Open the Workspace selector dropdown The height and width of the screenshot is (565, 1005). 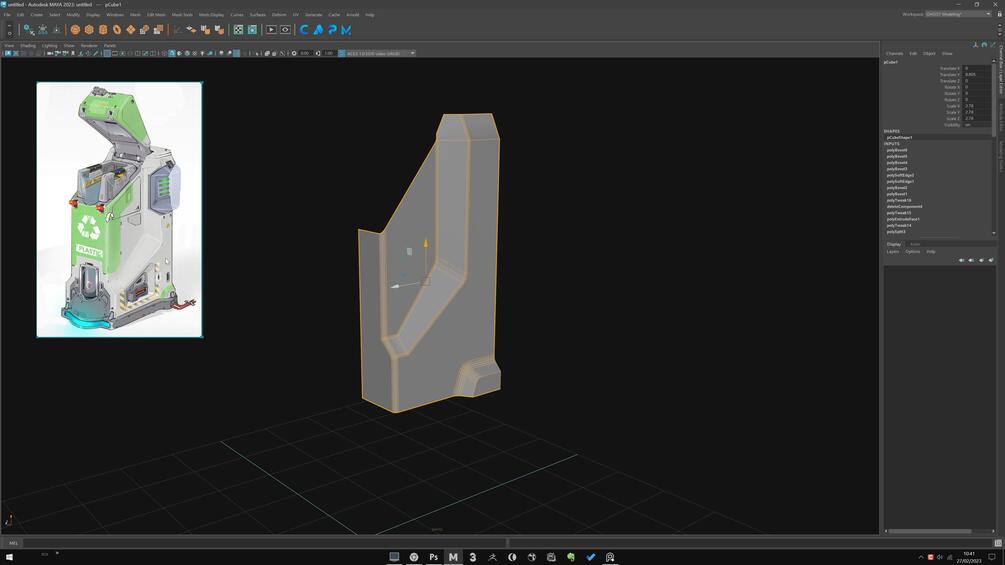(x=958, y=14)
